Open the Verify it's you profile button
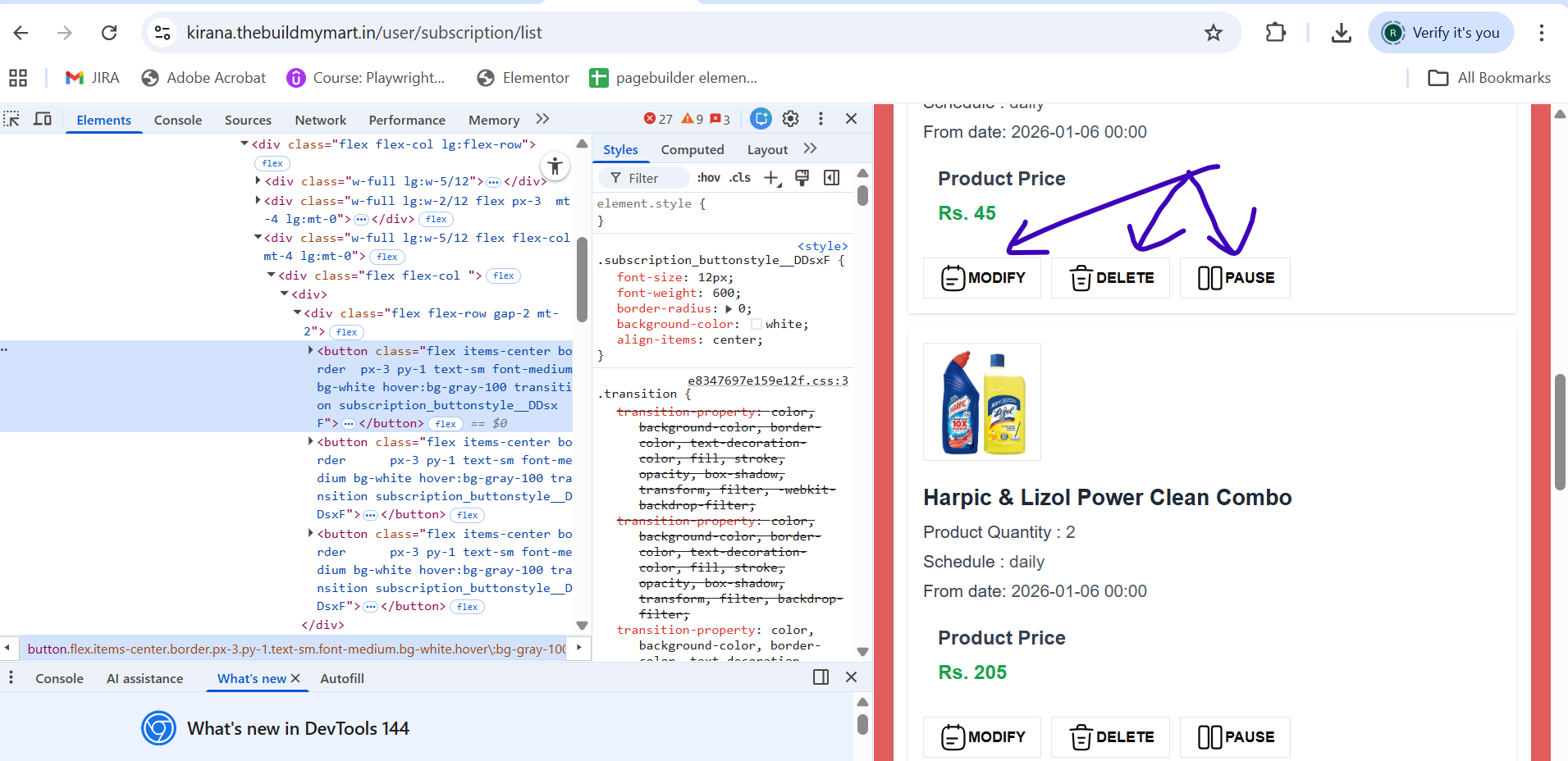Viewport: 1568px width, 761px height. (1441, 33)
